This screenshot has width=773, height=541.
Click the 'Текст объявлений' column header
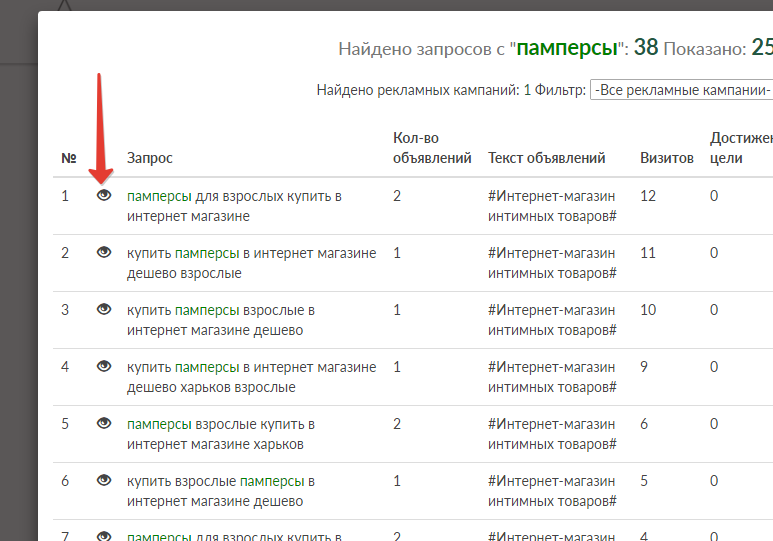546,158
